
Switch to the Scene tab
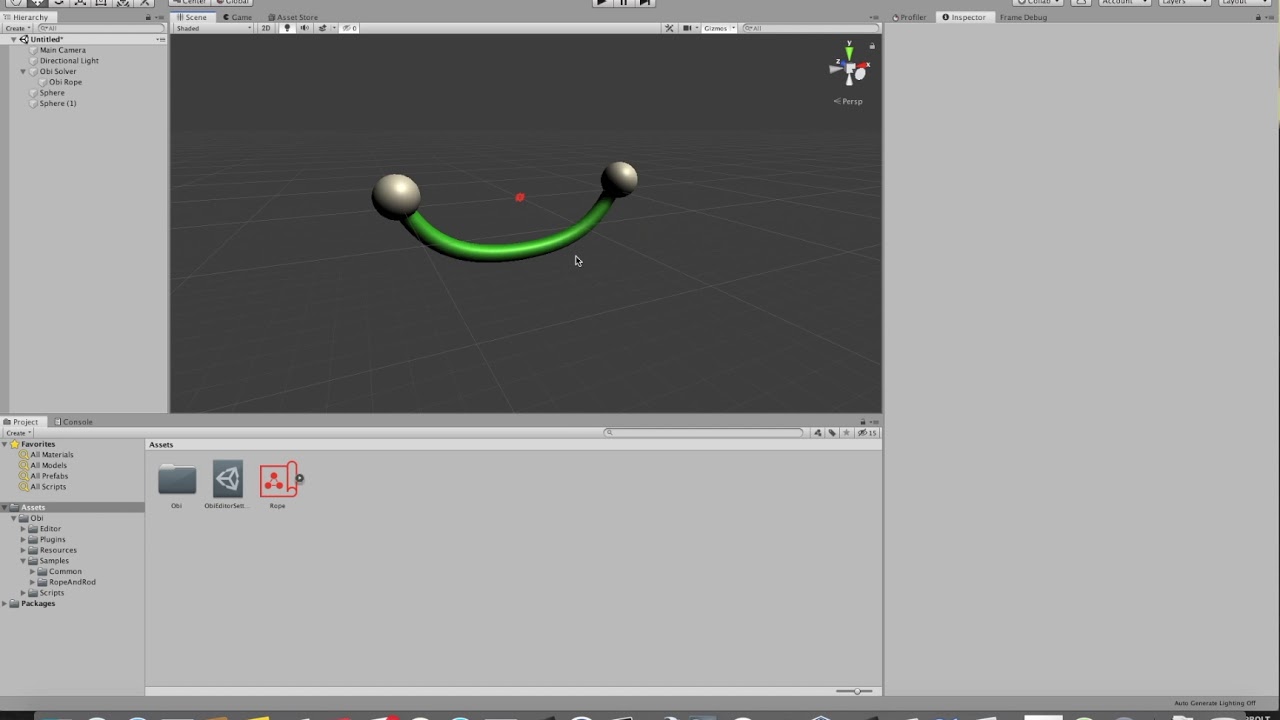pyautogui.click(x=191, y=17)
